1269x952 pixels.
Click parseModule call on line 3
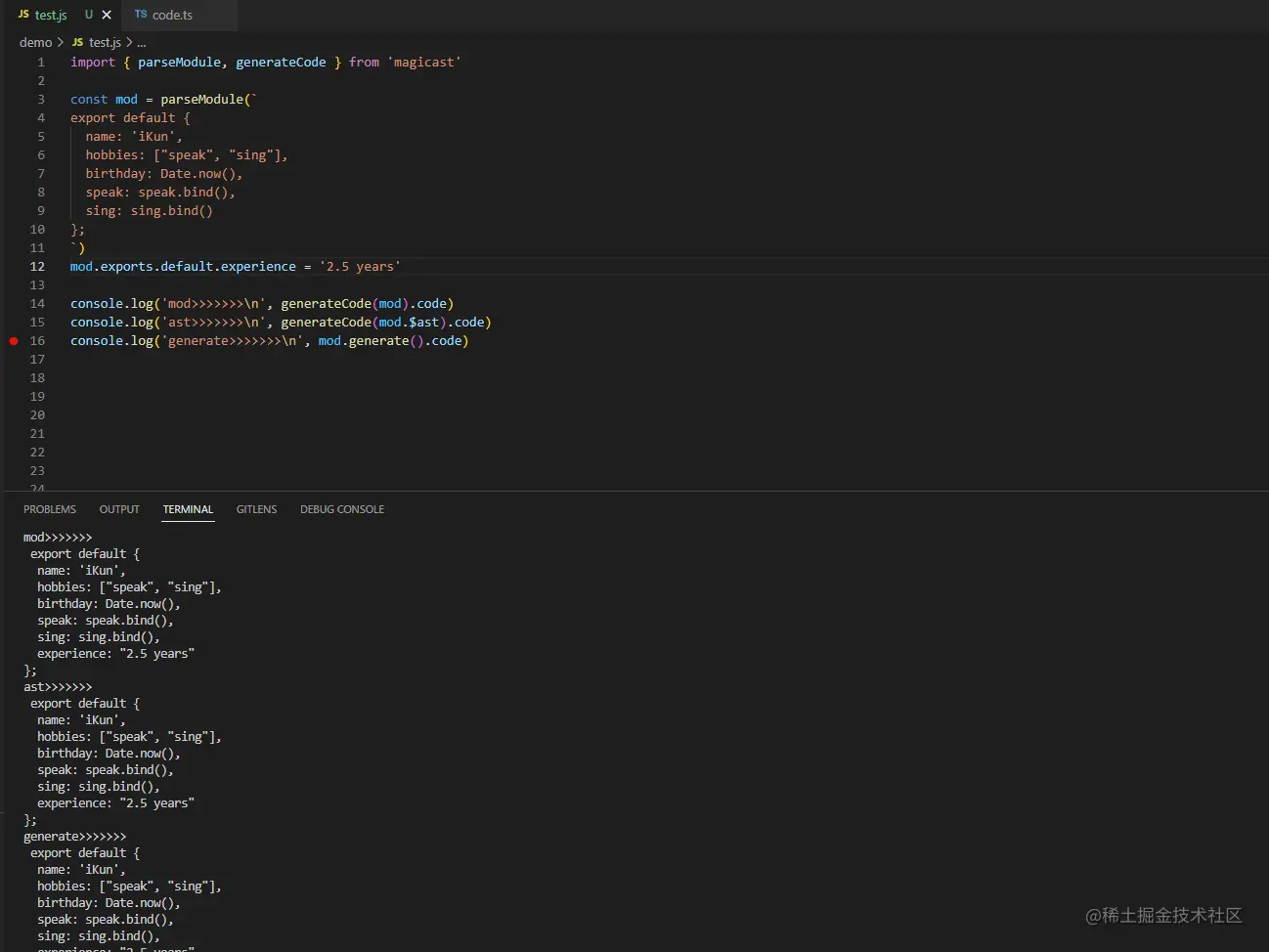[201, 100]
